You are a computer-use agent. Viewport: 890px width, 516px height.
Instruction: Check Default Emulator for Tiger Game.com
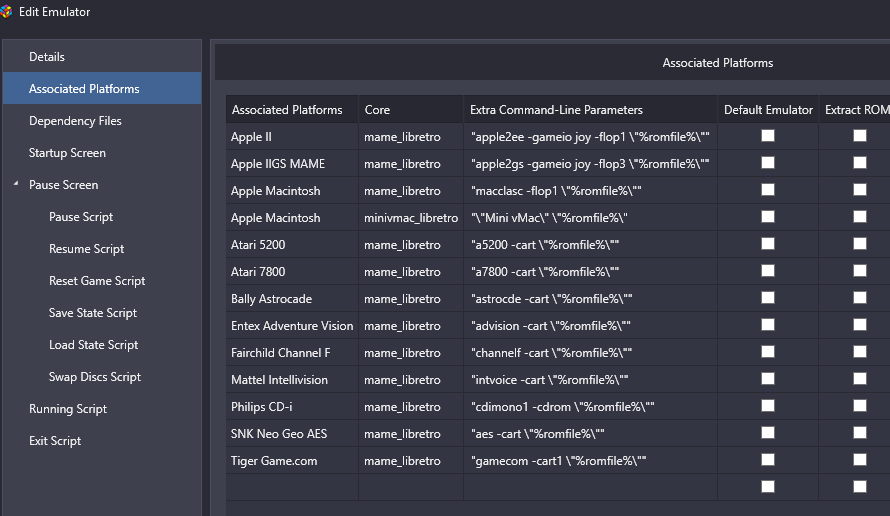click(768, 460)
